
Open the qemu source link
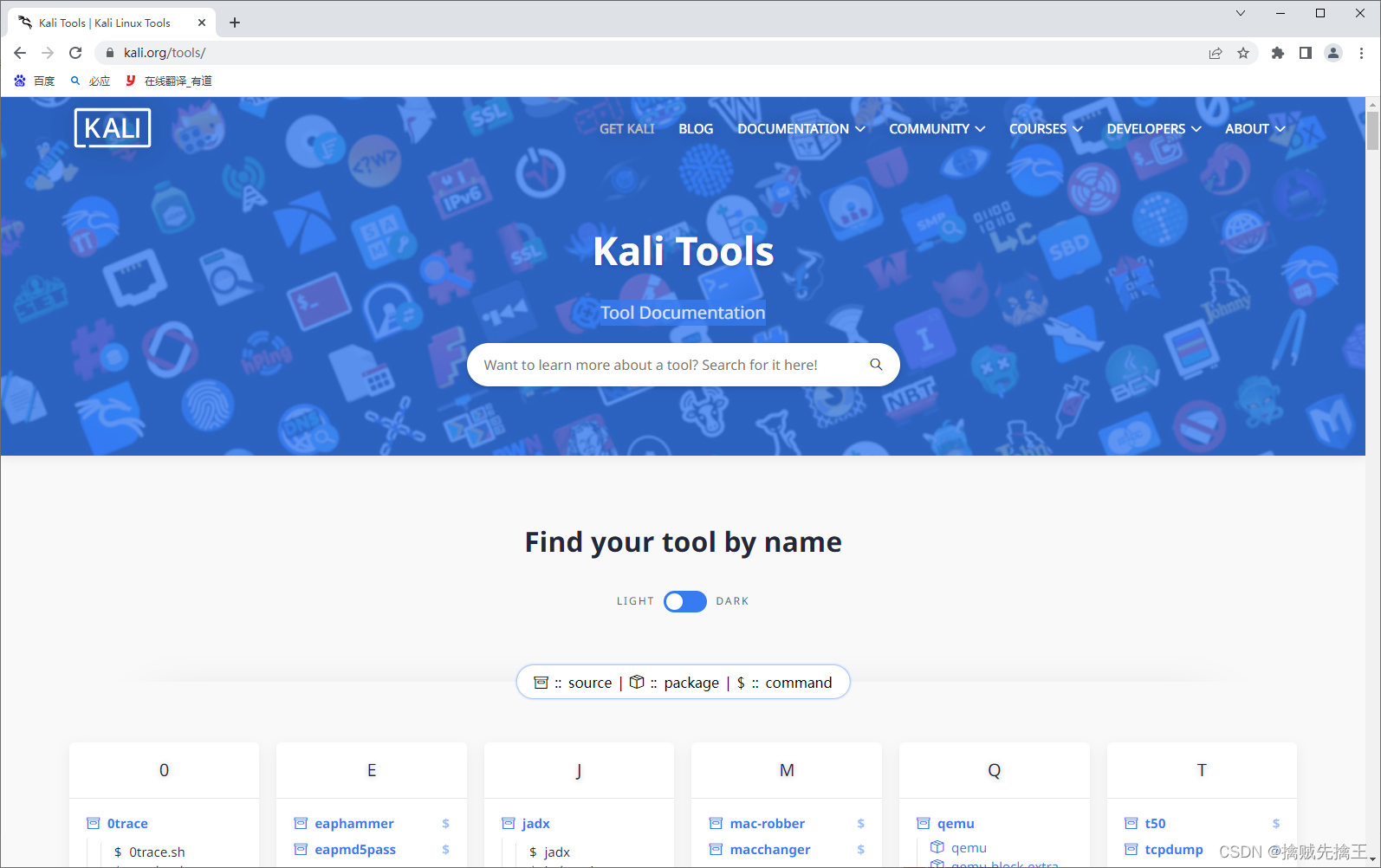(956, 823)
